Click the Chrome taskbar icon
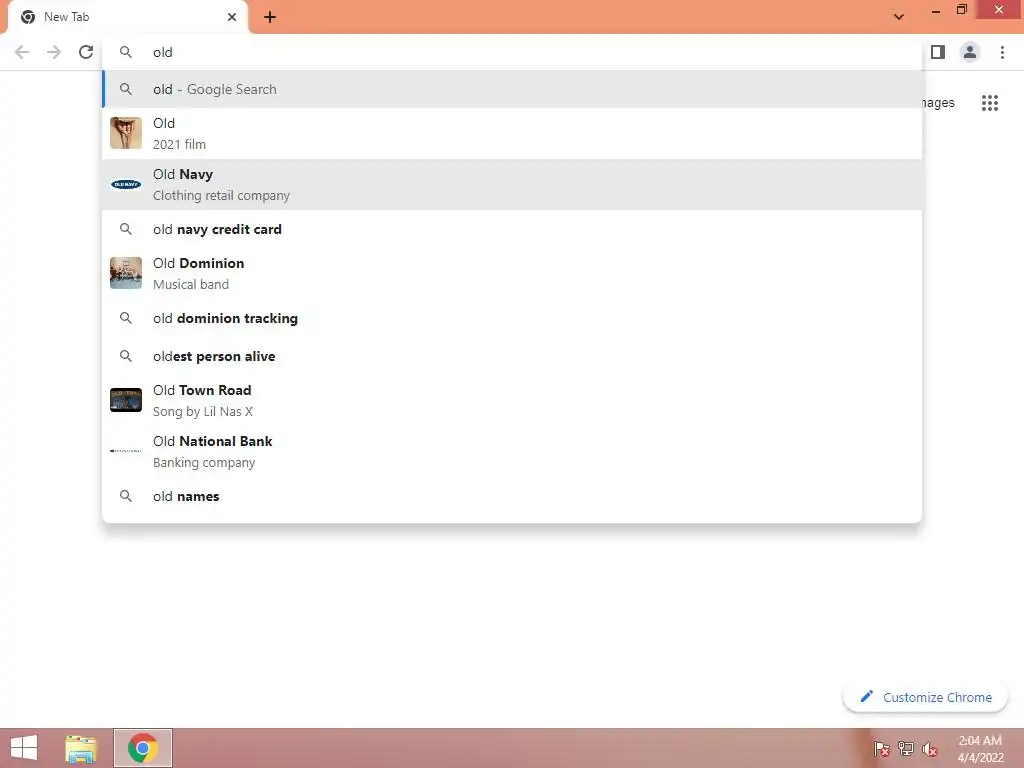1024x768 pixels. pyautogui.click(x=143, y=748)
